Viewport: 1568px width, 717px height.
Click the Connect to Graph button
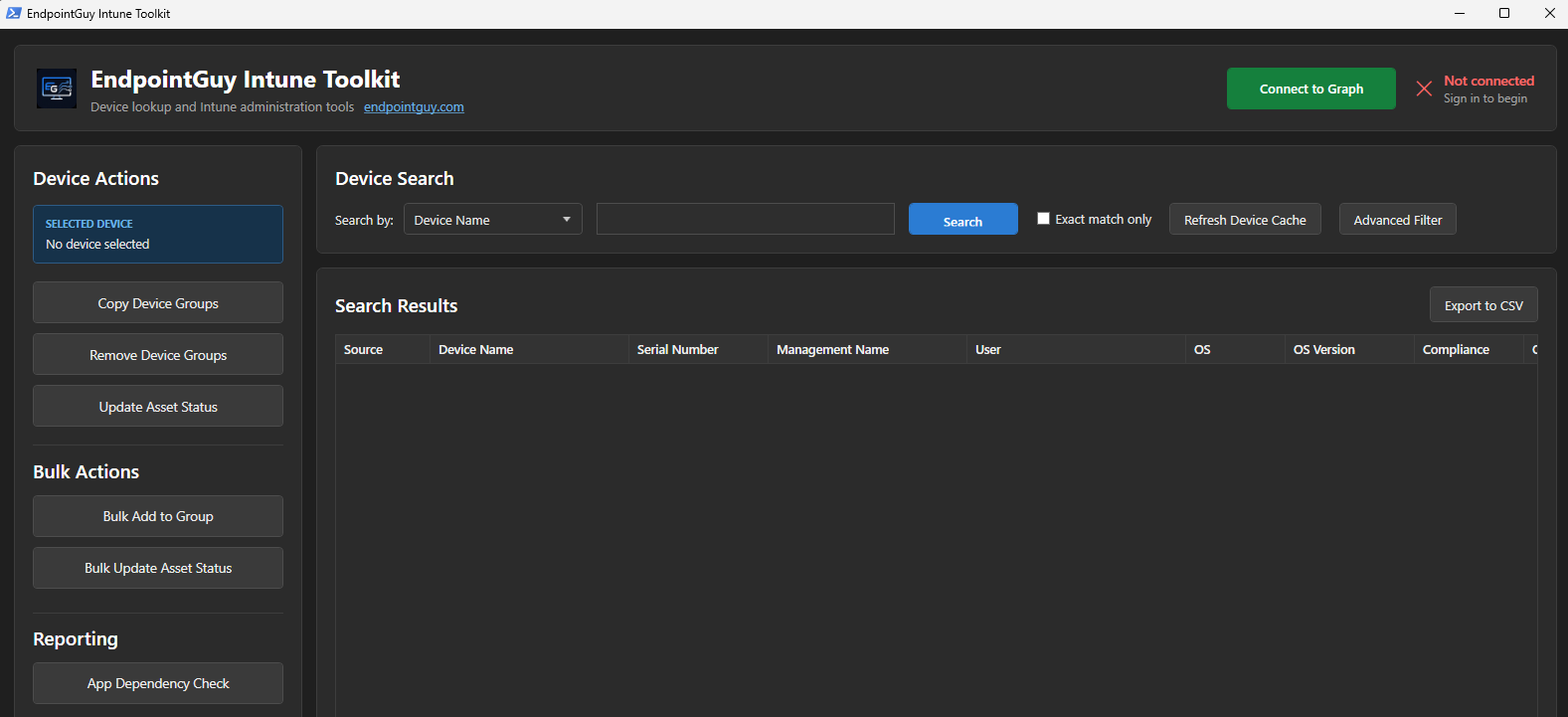click(x=1311, y=89)
